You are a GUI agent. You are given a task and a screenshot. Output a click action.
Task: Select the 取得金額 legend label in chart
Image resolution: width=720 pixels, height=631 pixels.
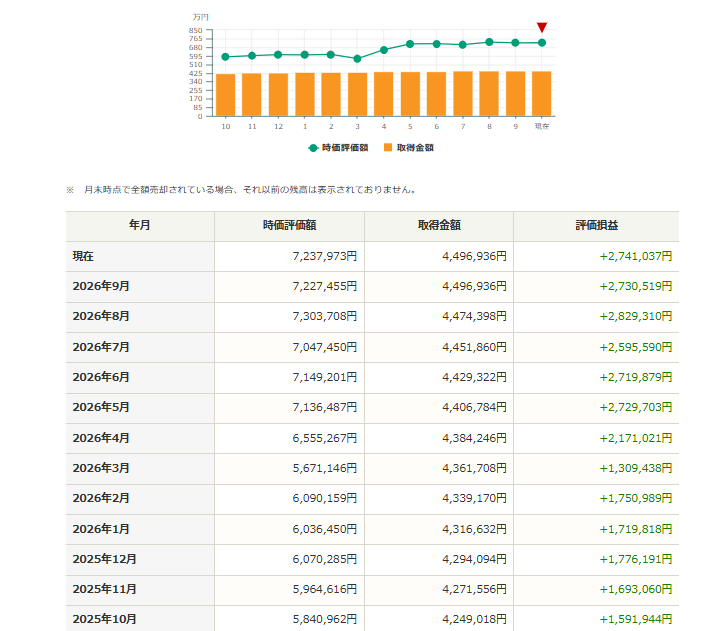tap(415, 148)
